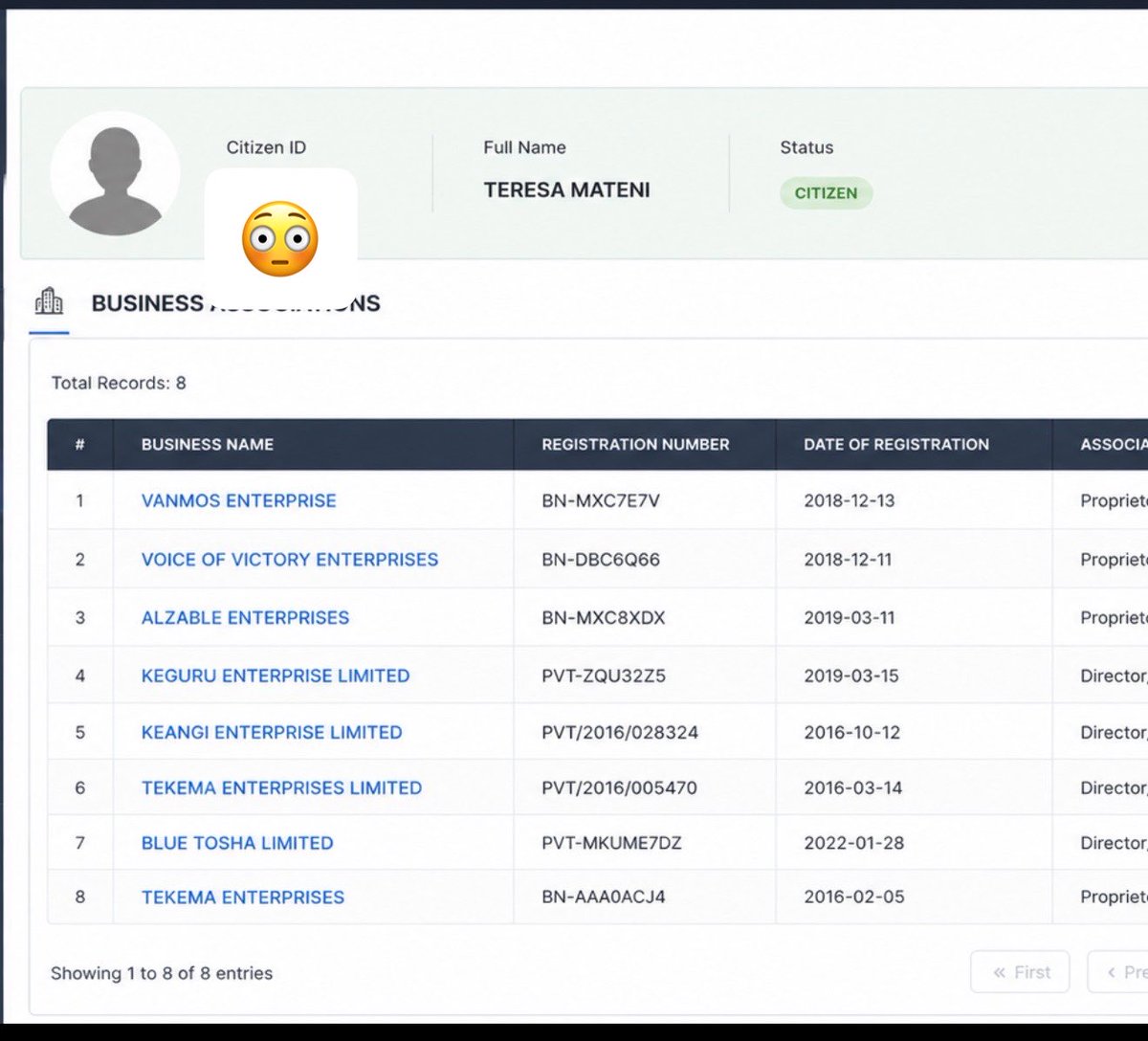The width and height of the screenshot is (1148, 1041).
Task: Open the Business Associations tab
Action: 235,303
